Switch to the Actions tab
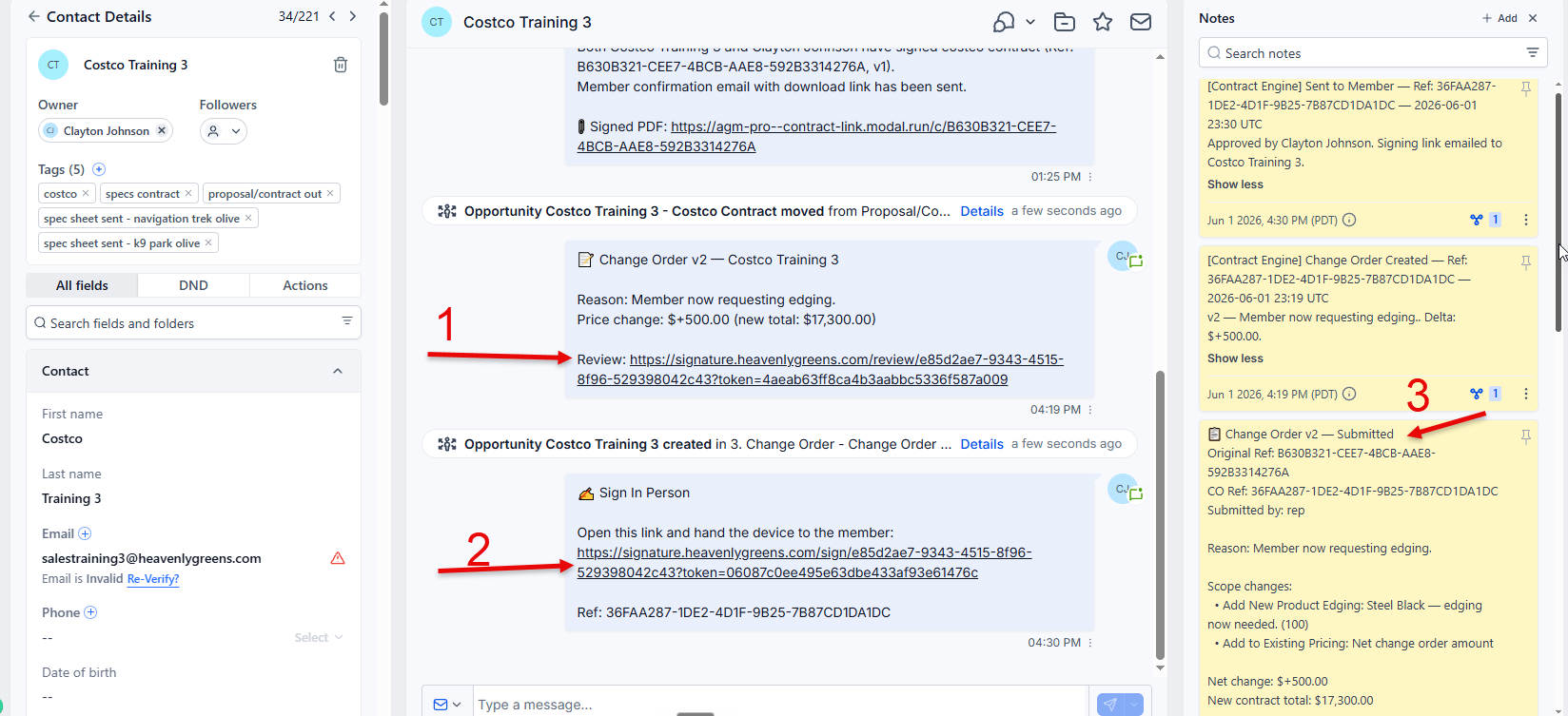The height and width of the screenshot is (716, 1568). (305, 285)
